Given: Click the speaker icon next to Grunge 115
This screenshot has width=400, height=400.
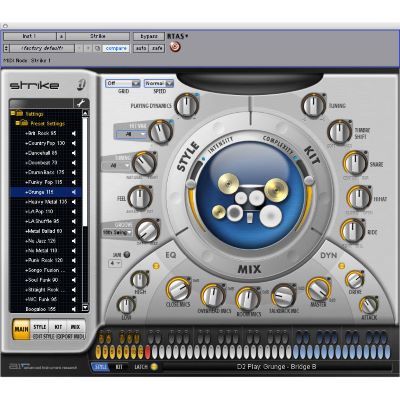Looking at the screenshot, I should pyautogui.click(x=74, y=192).
